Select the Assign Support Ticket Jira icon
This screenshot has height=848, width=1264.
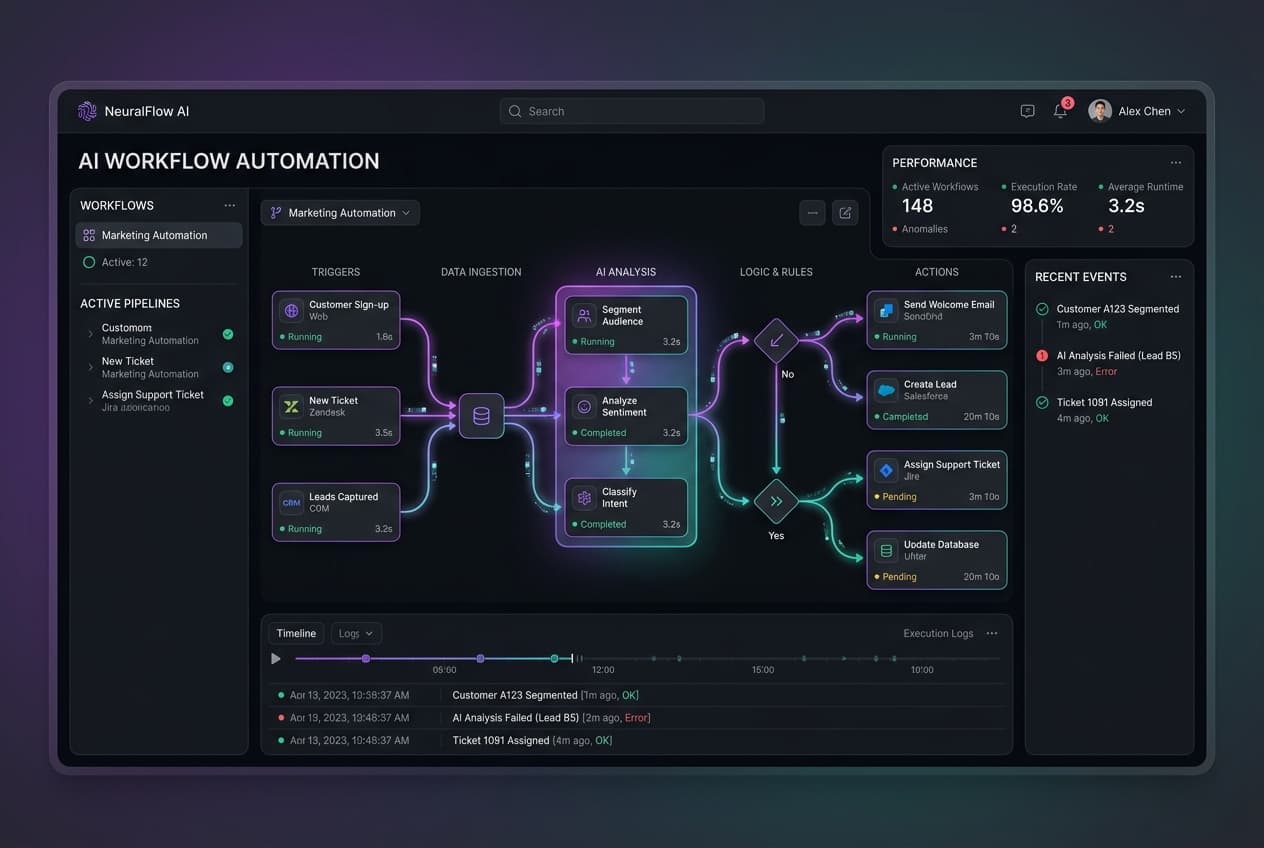885,470
